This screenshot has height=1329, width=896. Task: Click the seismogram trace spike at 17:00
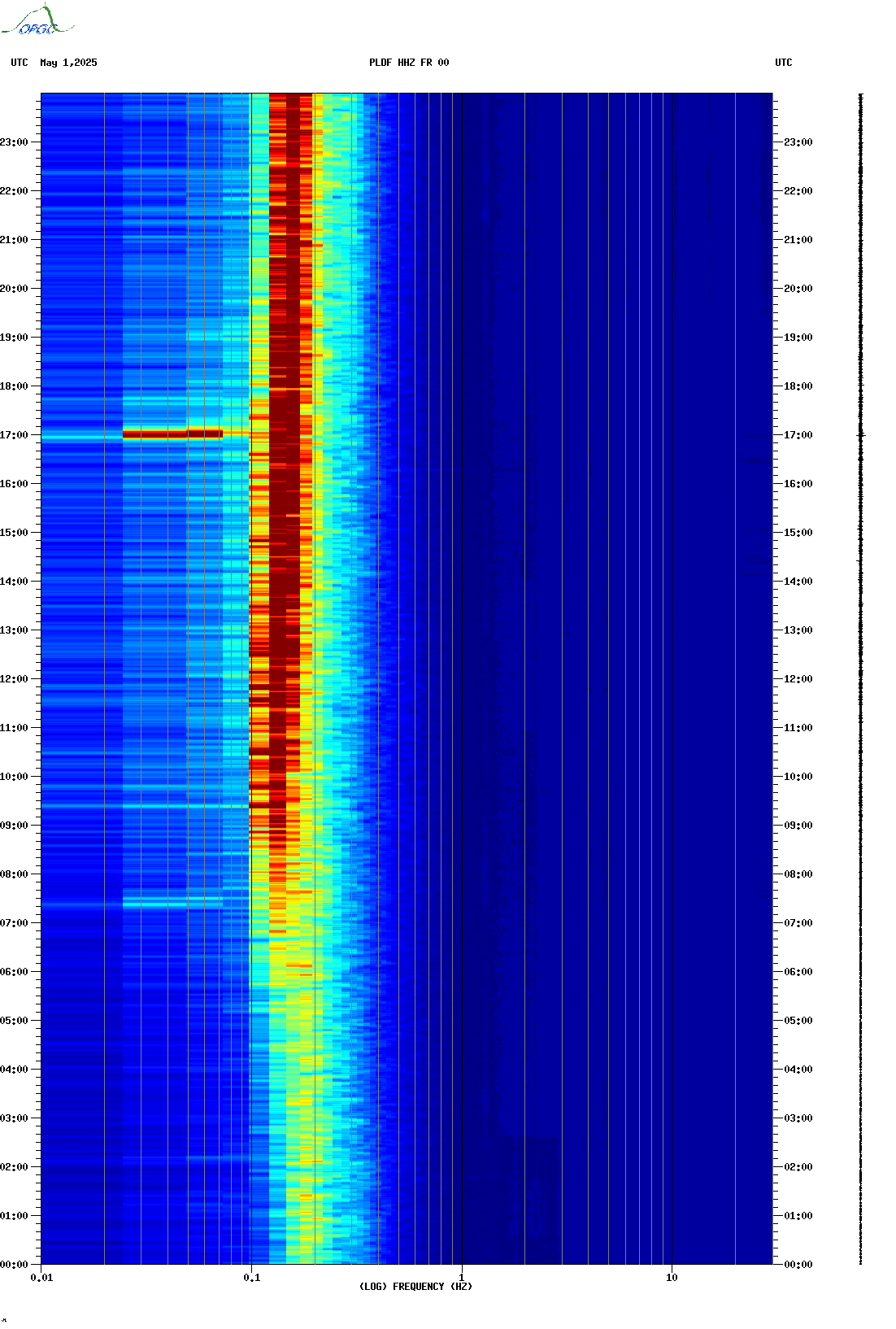click(861, 435)
